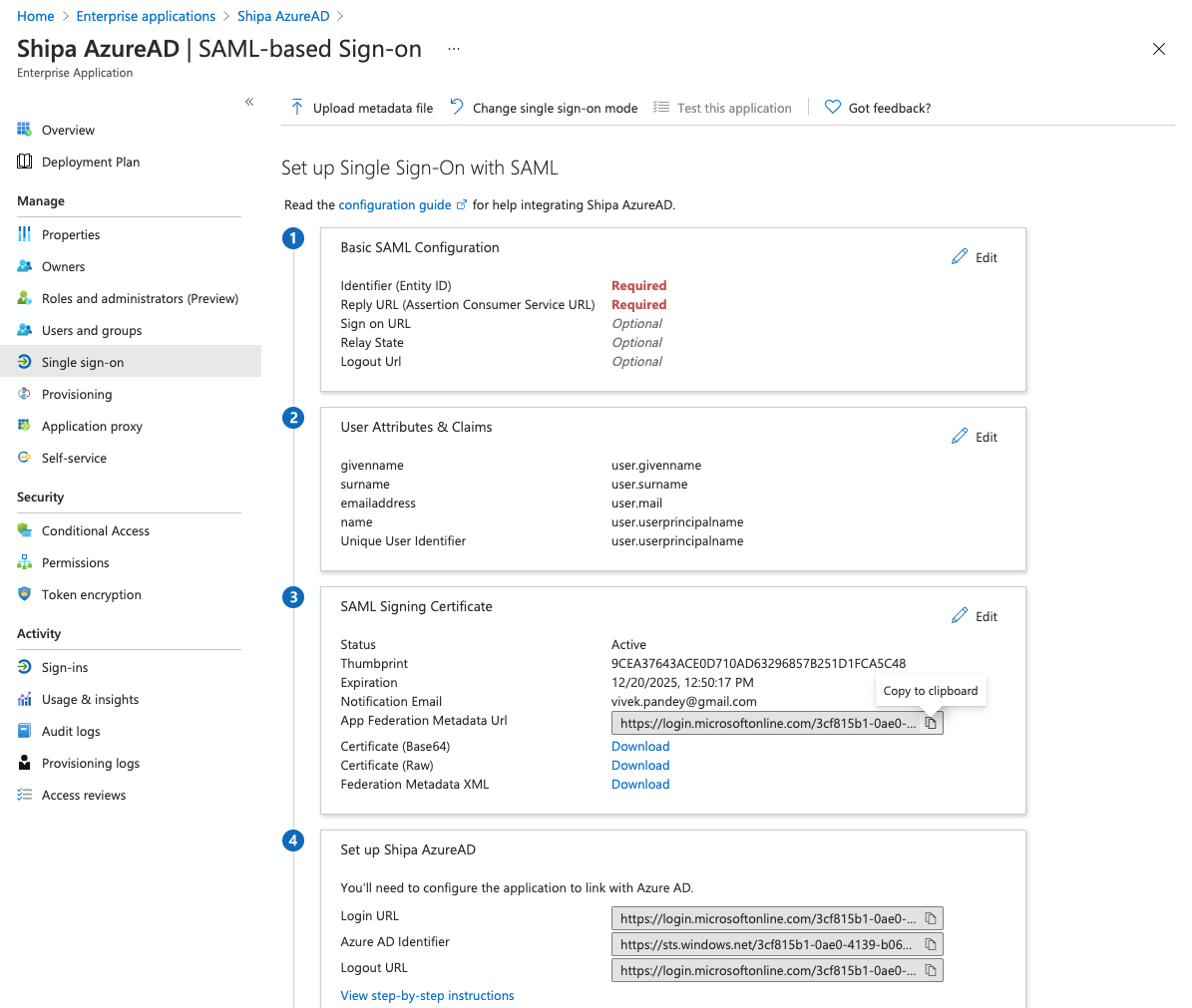Click the user.surname claim value
The height and width of the screenshot is (1008, 1192).
(649, 484)
